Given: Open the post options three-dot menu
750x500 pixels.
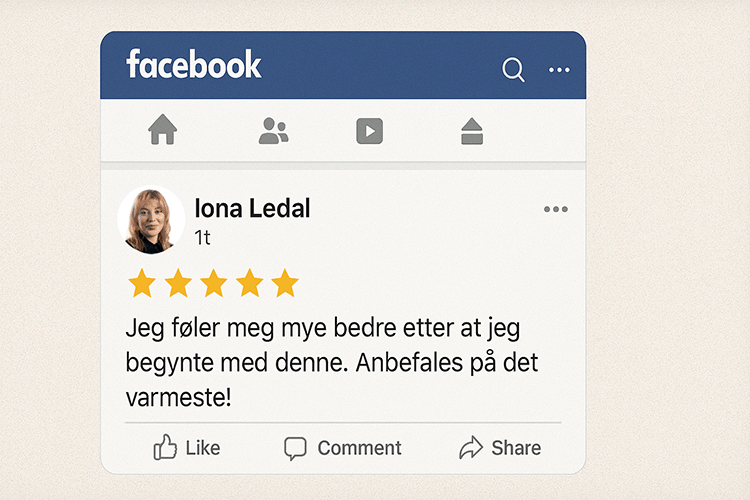Looking at the screenshot, I should click(555, 209).
